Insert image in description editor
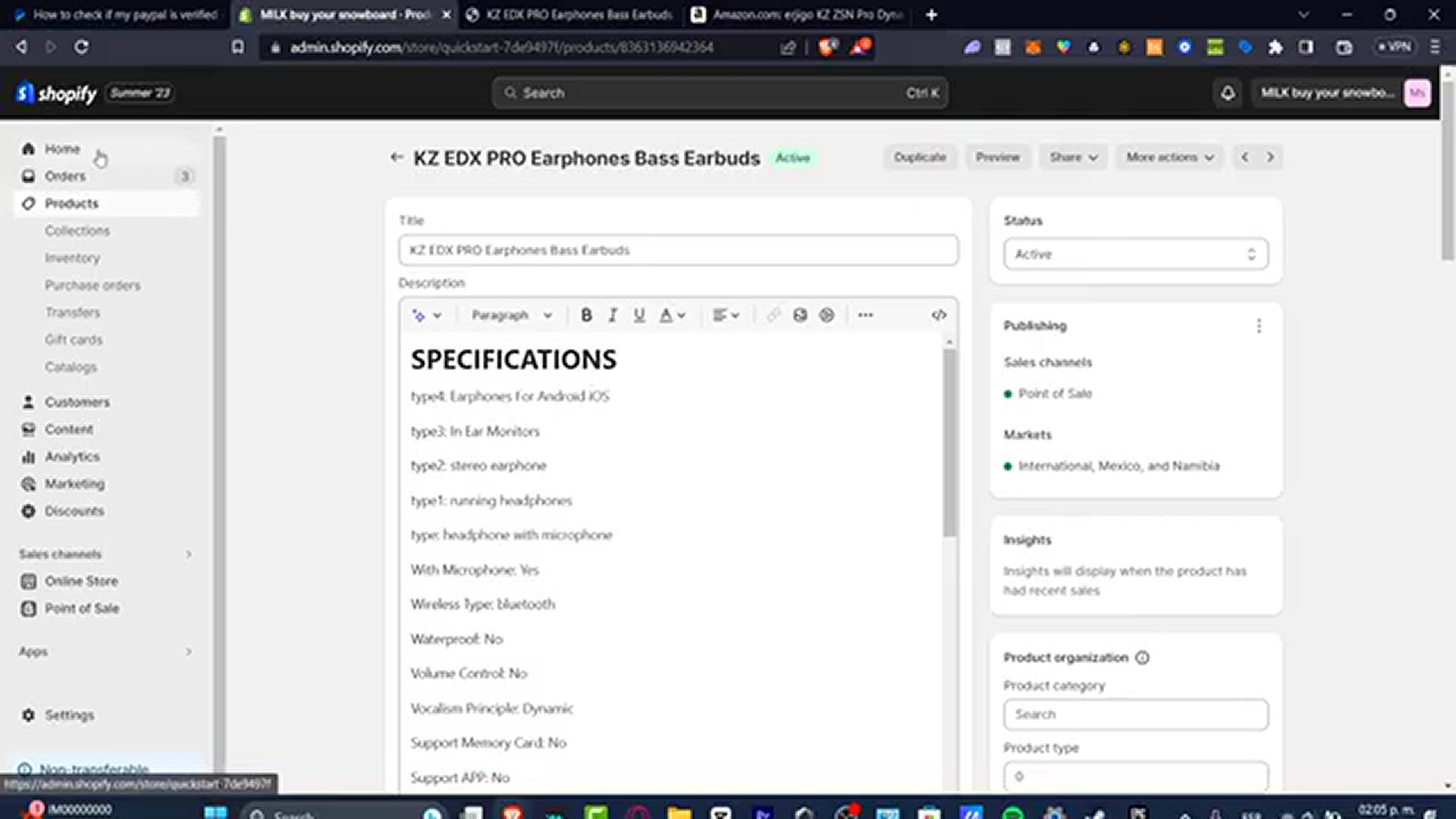1456x819 pixels. pyautogui.click(x=800, y=315)
